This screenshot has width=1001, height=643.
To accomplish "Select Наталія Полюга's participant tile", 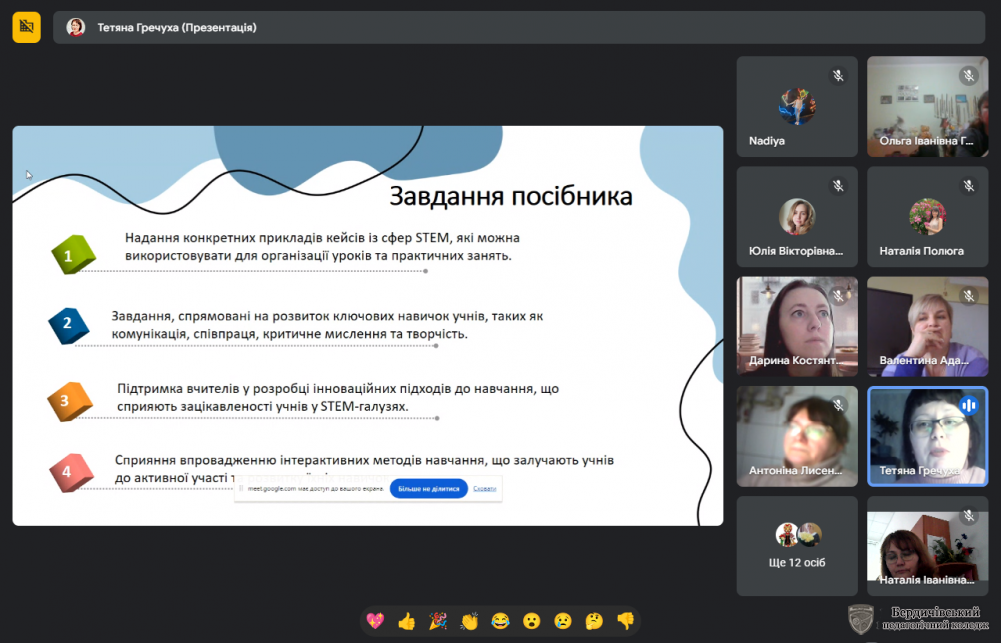I will coord(927,216).
